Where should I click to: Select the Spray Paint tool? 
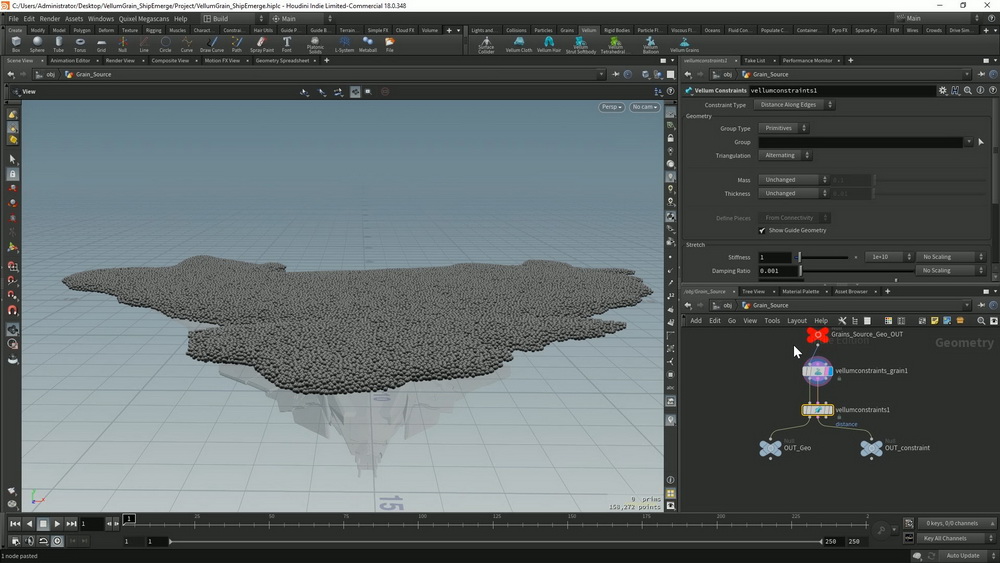click(261, 44)
